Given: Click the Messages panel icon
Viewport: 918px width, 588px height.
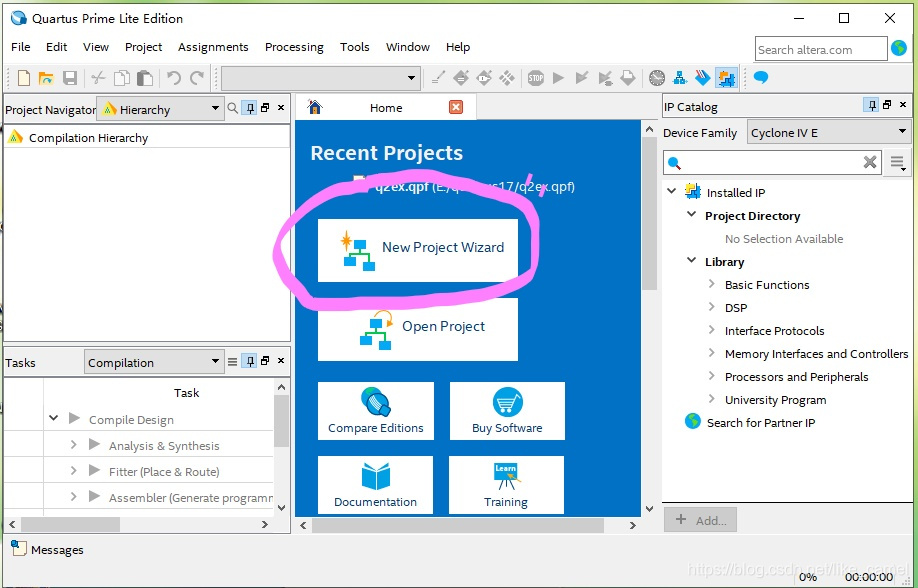Looking at the screenshot, I should click(19, 548).
